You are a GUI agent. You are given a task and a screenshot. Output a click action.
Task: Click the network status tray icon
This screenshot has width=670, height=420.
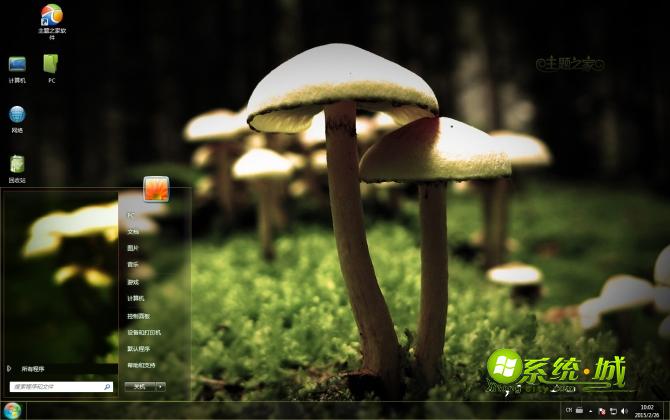pos(613,410)
